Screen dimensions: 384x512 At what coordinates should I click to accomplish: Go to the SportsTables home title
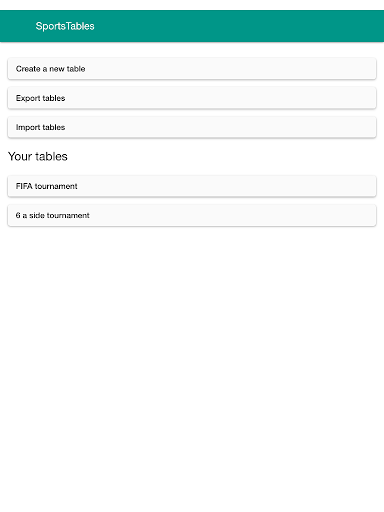(65, 26)
